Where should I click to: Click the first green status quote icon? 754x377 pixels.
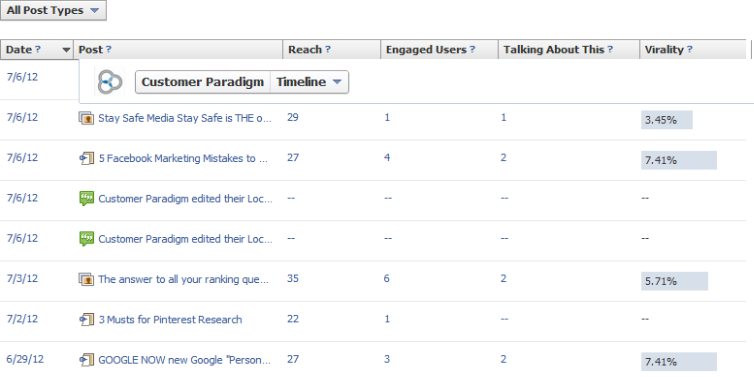pos(86,199)
